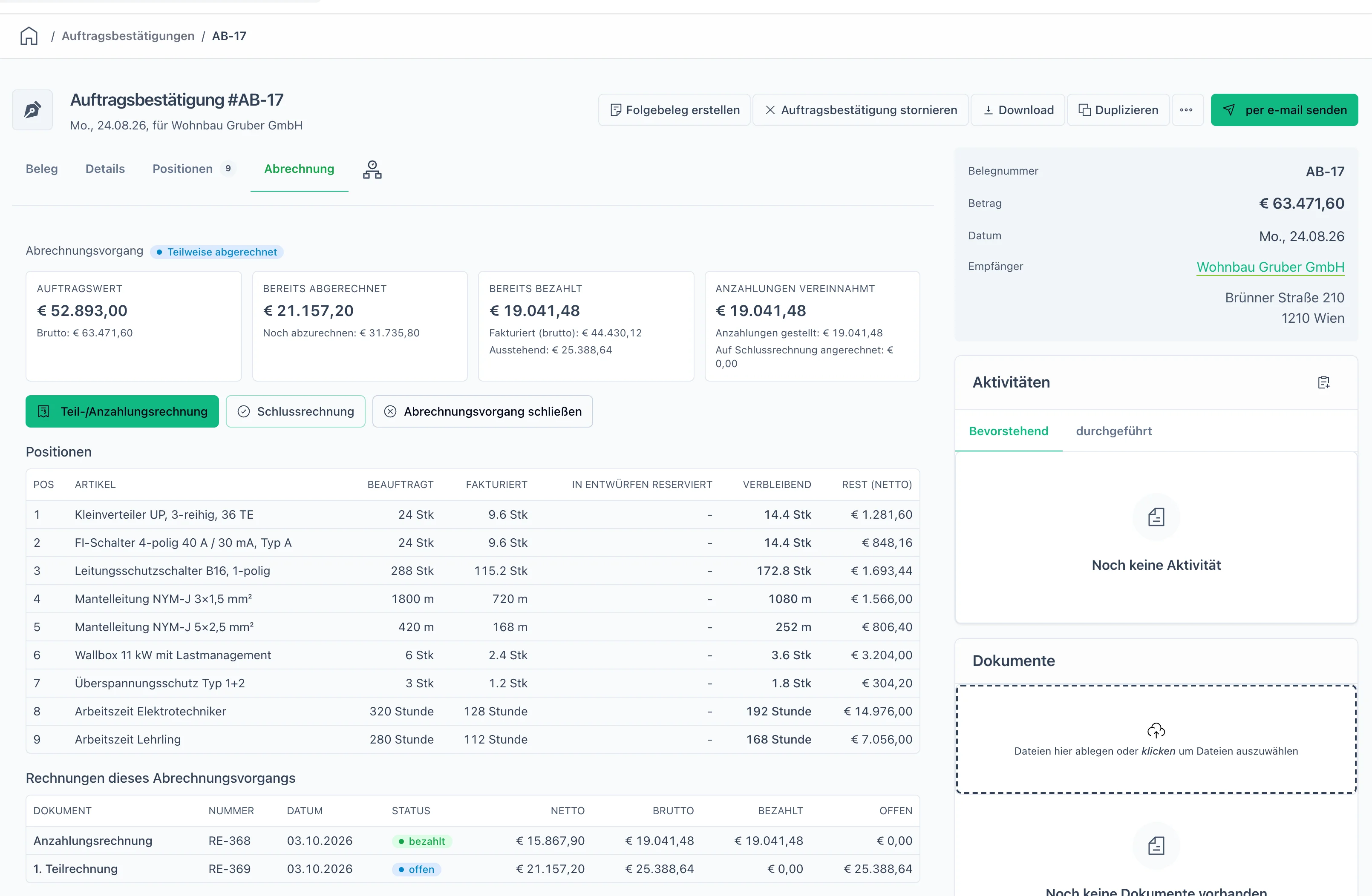The image size is (1372, 896).
Task: Click the pen nib document icon
Action: pyautogui.click(x=32, y=109)
